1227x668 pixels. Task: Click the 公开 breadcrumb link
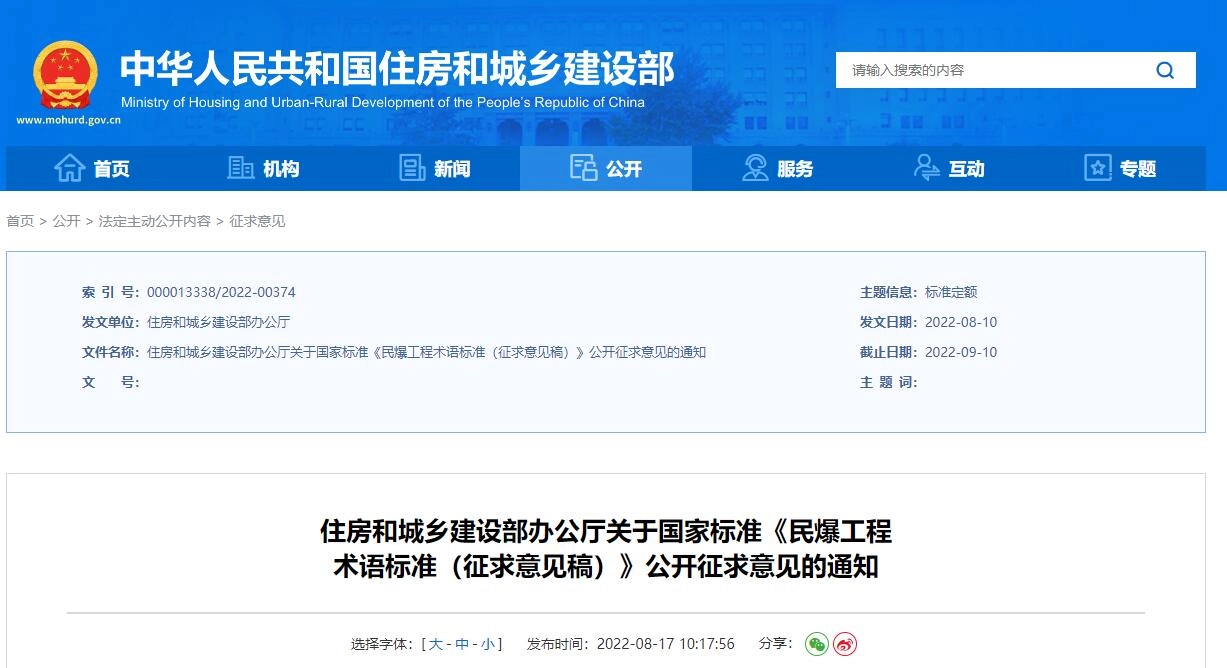tap(66, 220)
